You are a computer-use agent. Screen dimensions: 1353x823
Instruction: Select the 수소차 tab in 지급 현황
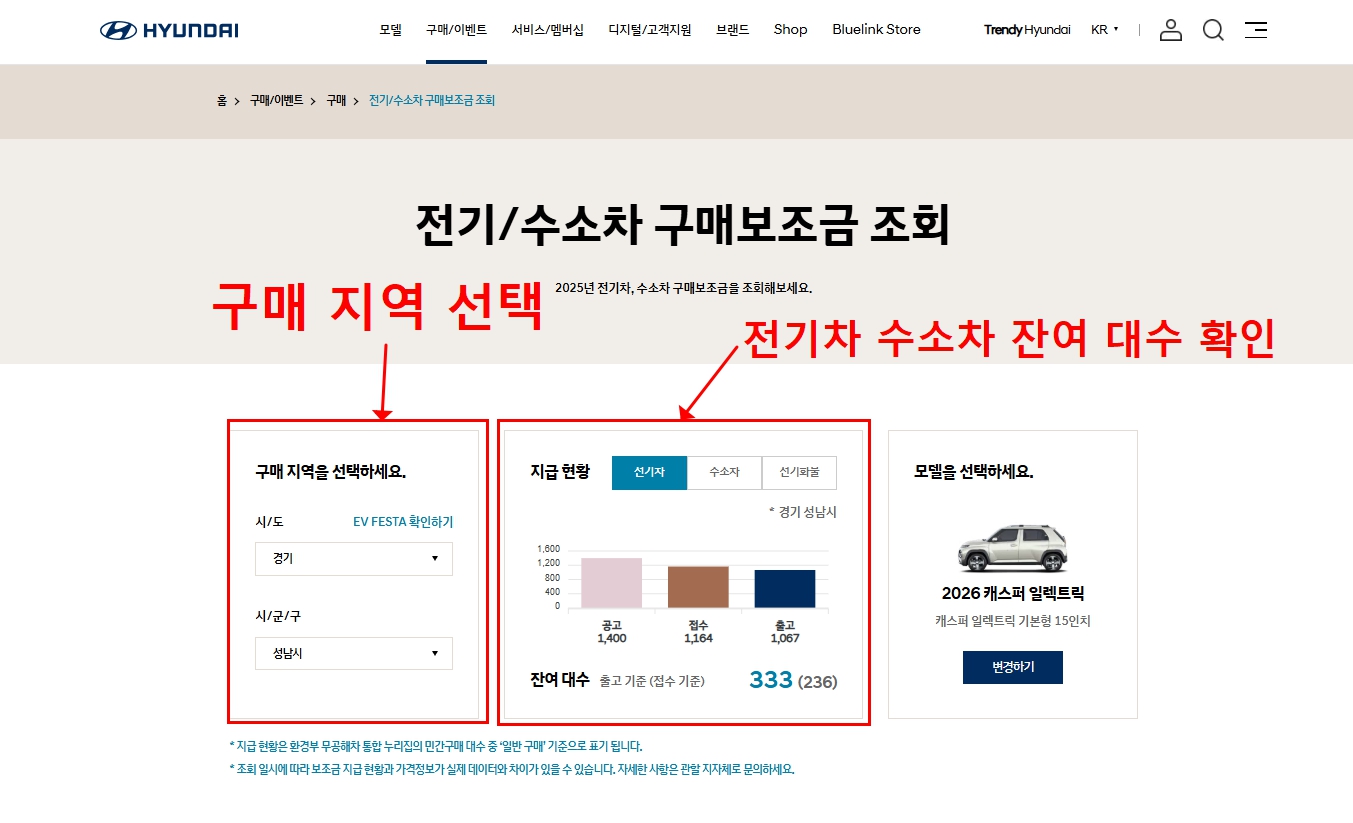[x=724, y=472]
